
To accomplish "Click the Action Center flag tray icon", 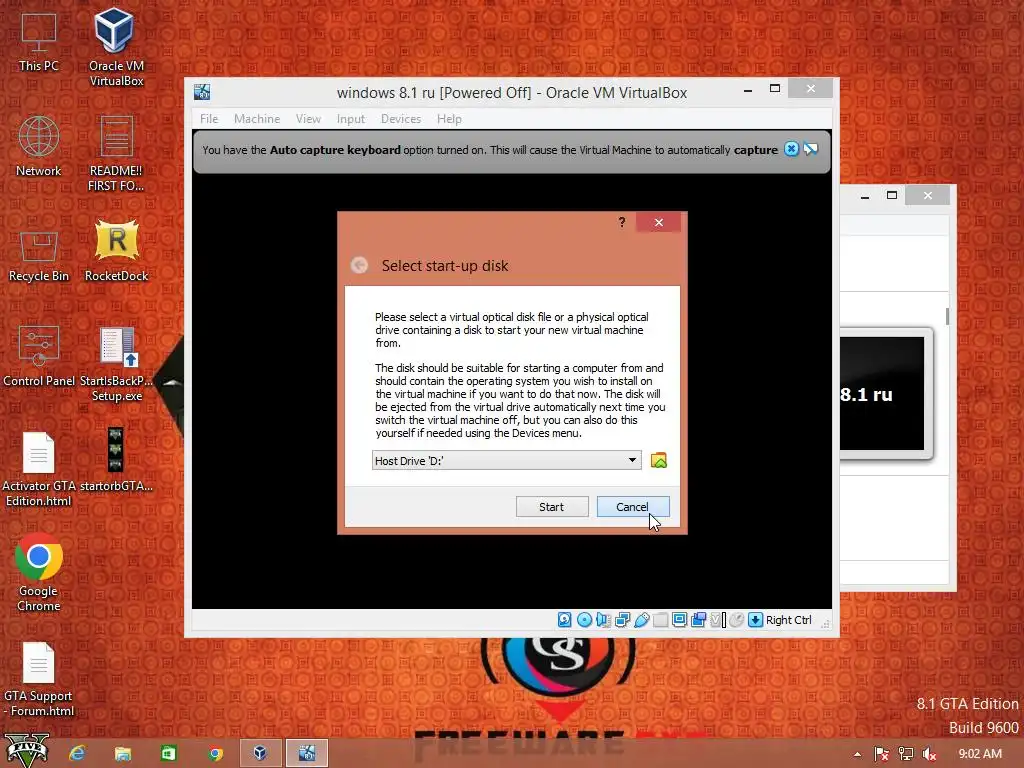I will pos(881,754).
